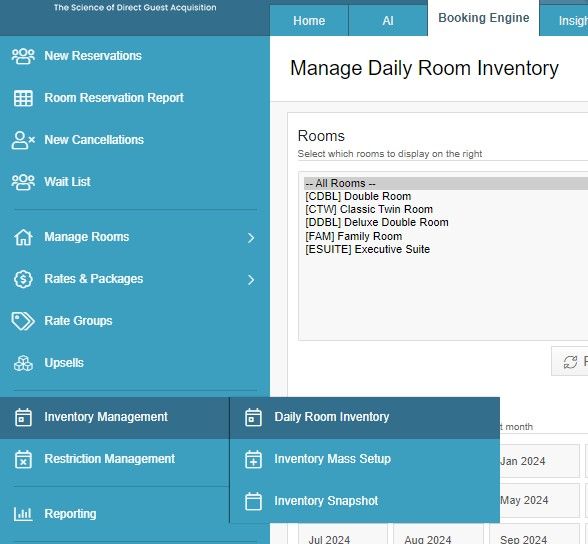Click the Room Reservation Report grid icon
This screenshot has height=544, width=588.
point(23,98)
